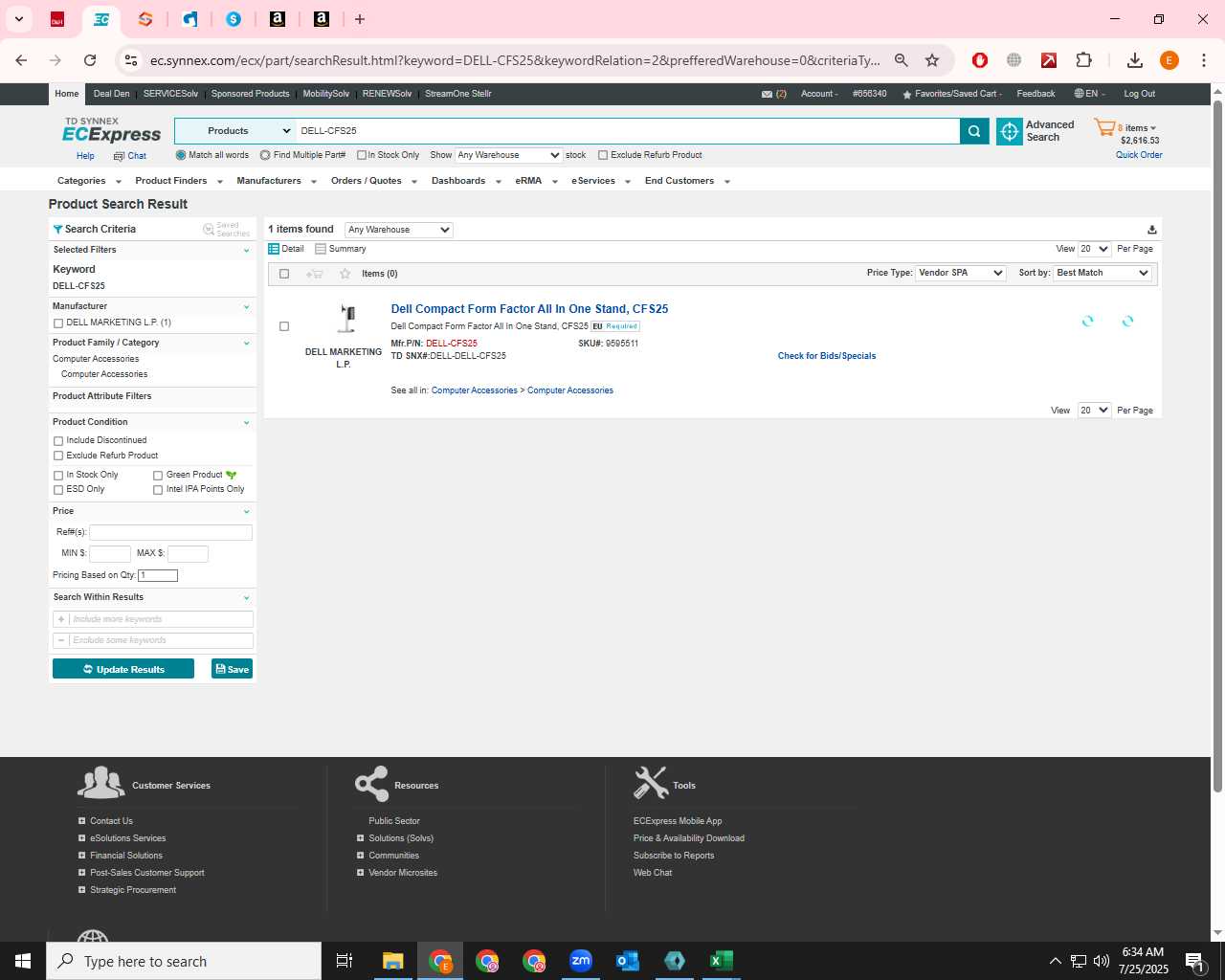
Task: Click the favorites star icon in toolbar
Action: coord(345,274)
